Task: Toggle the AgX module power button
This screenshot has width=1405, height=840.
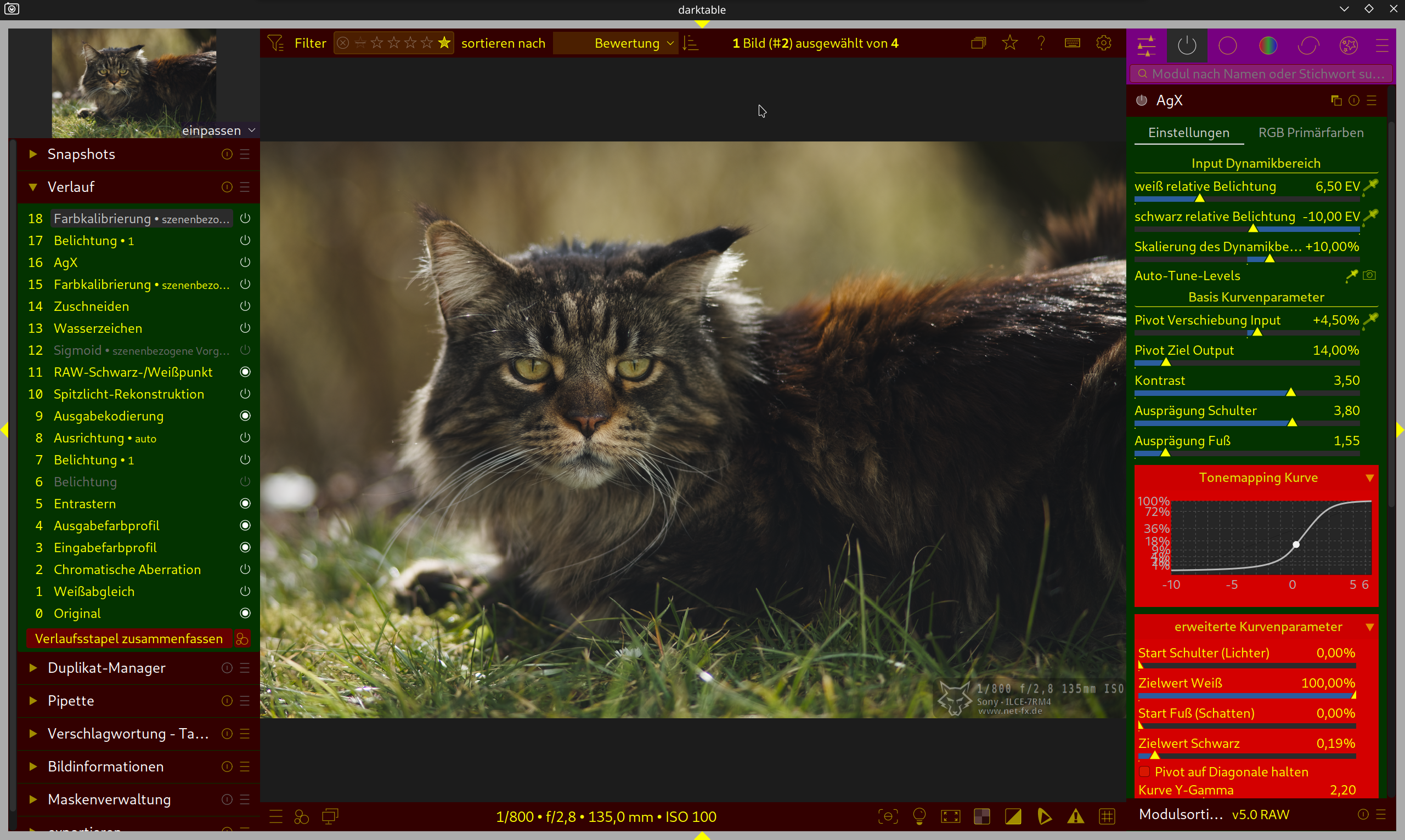Action: click(x=1142, y=100)
